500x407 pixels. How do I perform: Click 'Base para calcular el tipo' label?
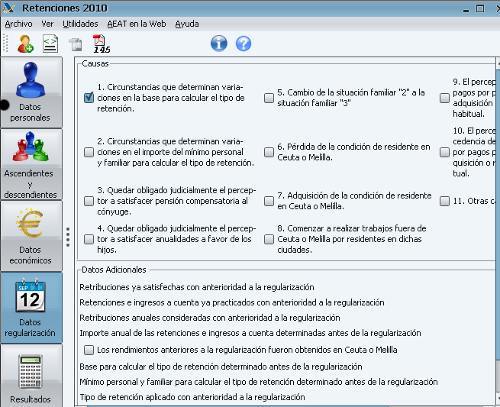221,367
